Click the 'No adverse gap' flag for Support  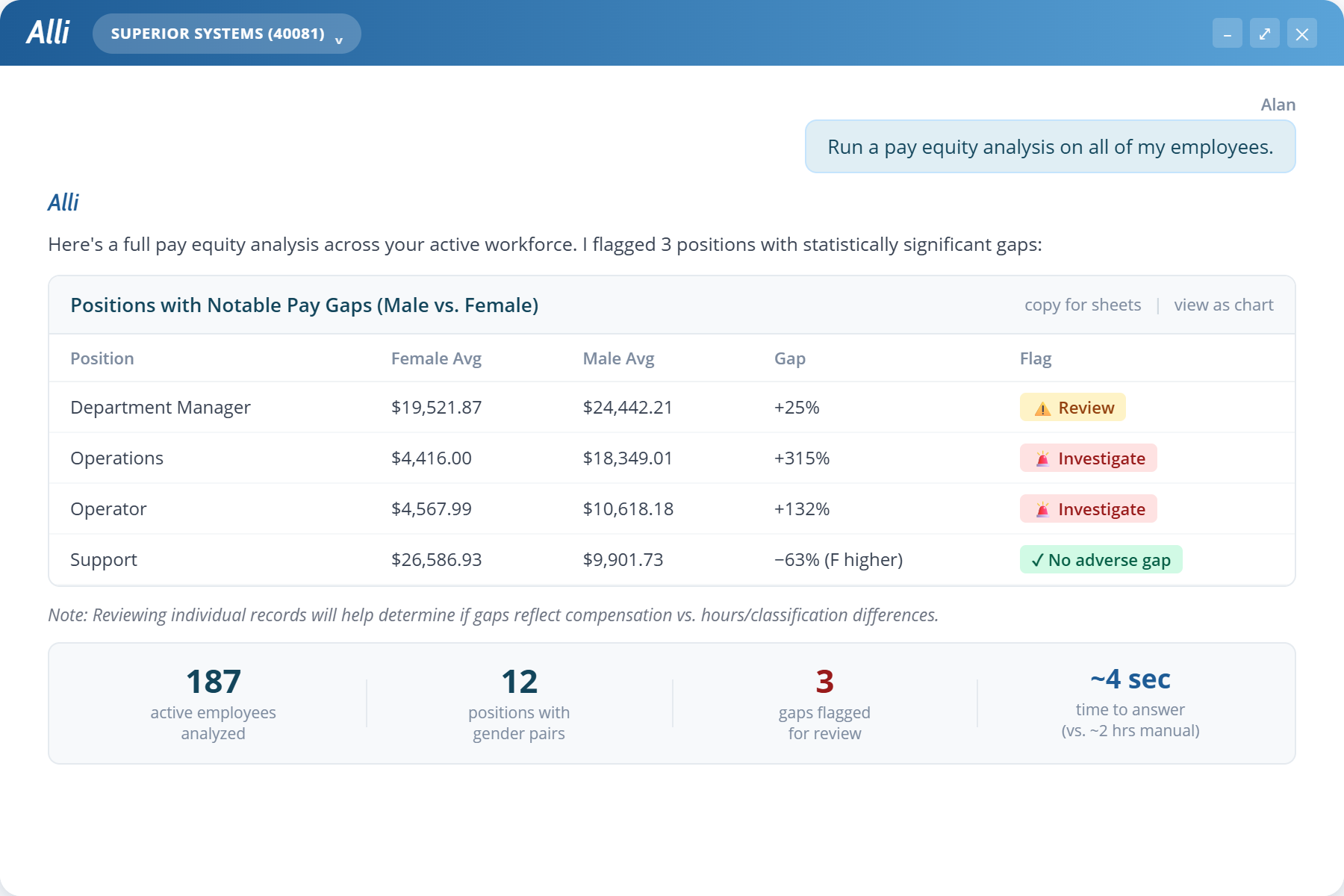1101,559
